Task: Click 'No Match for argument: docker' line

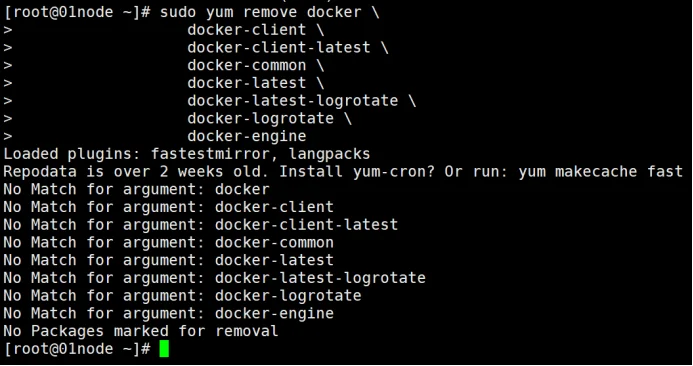Action: [x=137, y=189]
